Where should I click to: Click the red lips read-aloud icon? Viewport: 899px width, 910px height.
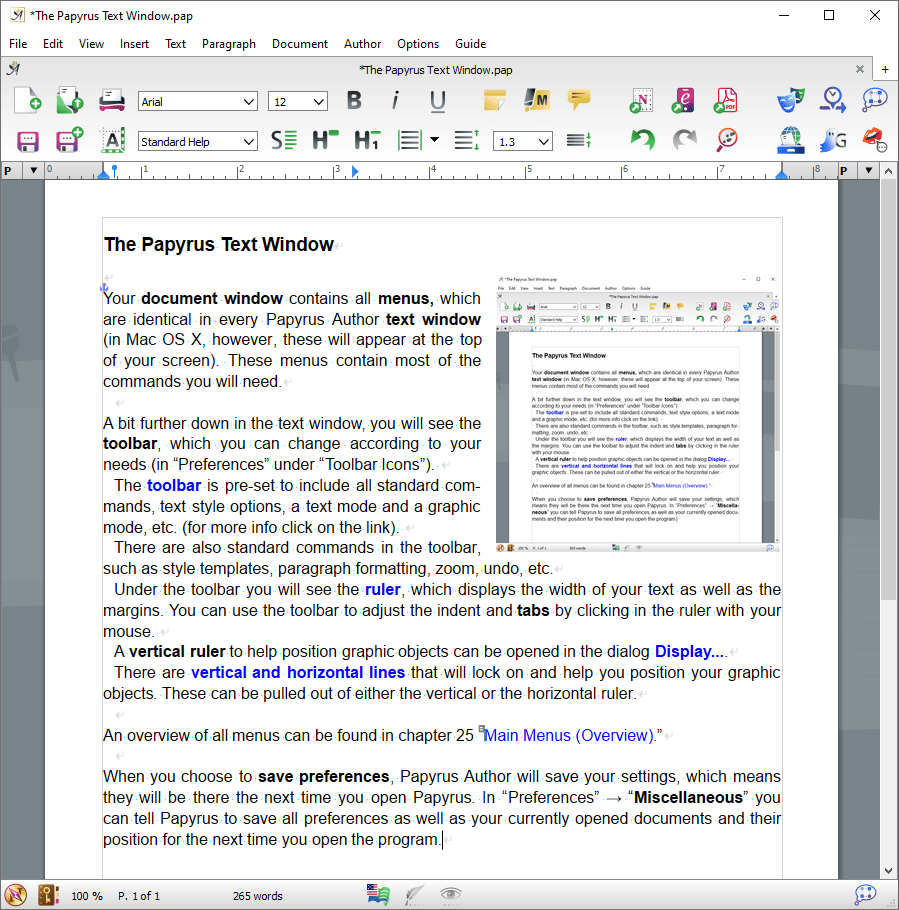[x=875, y=140]
